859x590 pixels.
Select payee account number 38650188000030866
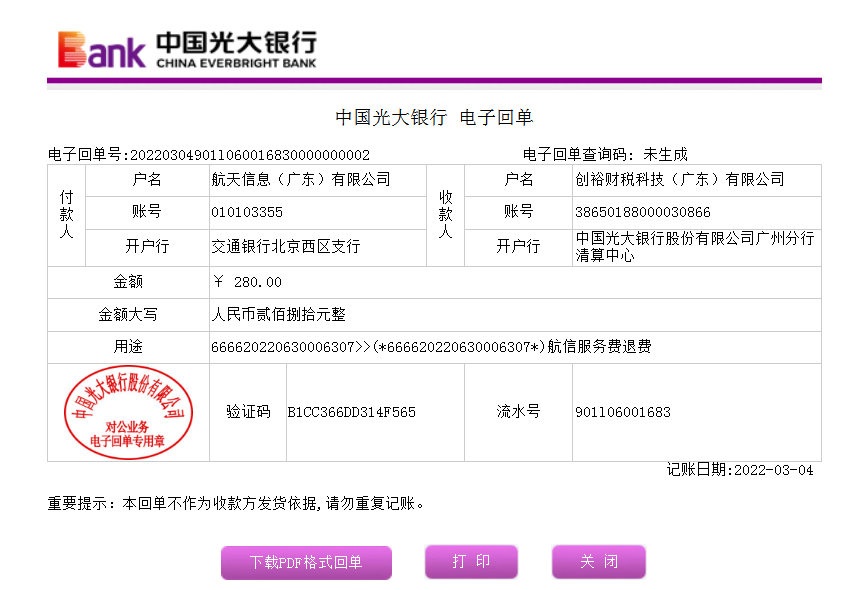point(643,212)
